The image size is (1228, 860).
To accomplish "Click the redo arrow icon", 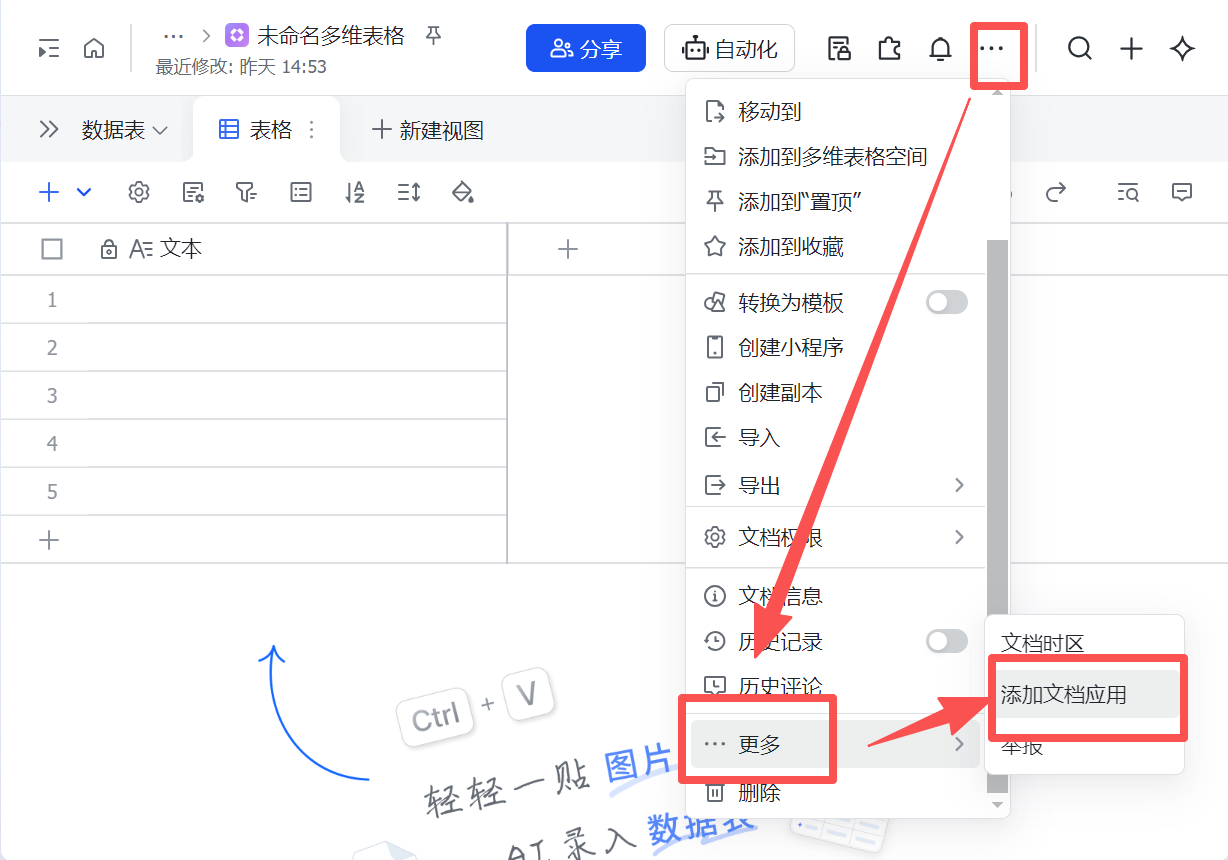I will point(1056,192).
